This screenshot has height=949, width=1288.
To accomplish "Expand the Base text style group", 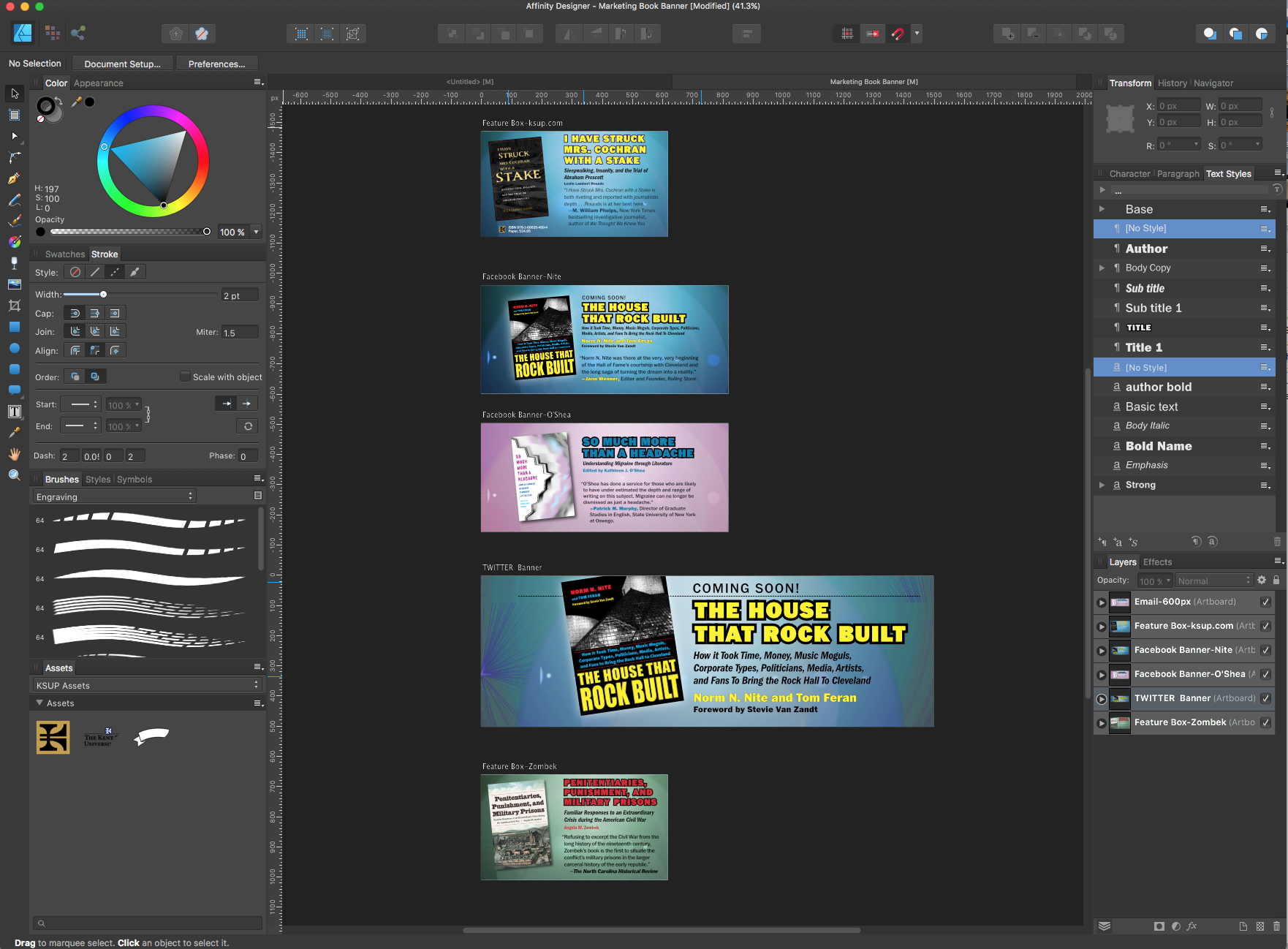I will pyautogui.click(x=1102, y=209).
